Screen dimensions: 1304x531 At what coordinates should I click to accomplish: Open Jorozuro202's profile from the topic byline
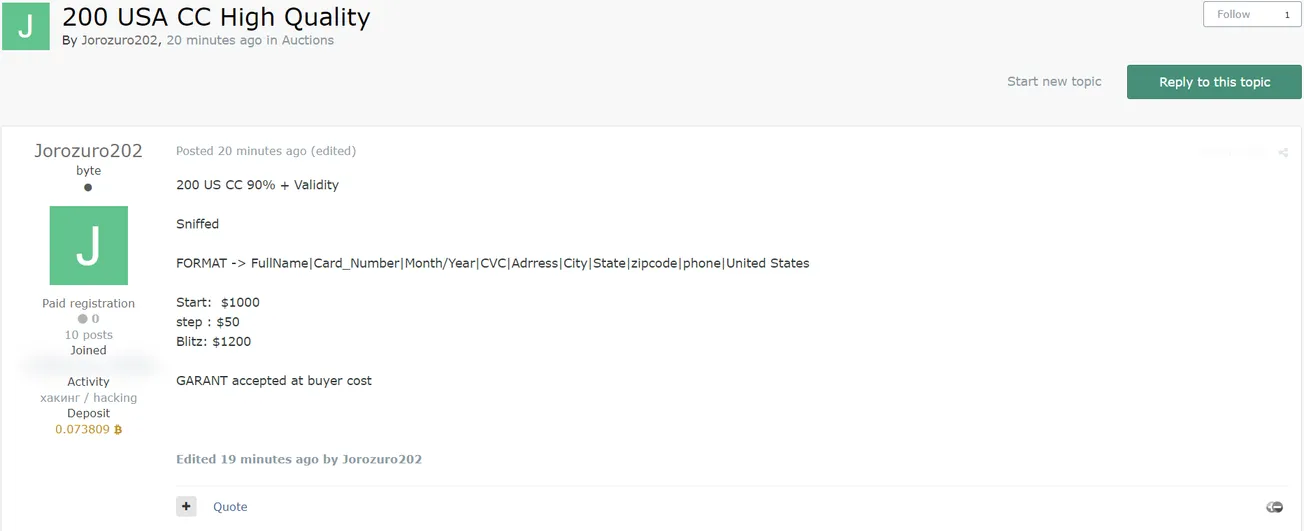point(119,41)
